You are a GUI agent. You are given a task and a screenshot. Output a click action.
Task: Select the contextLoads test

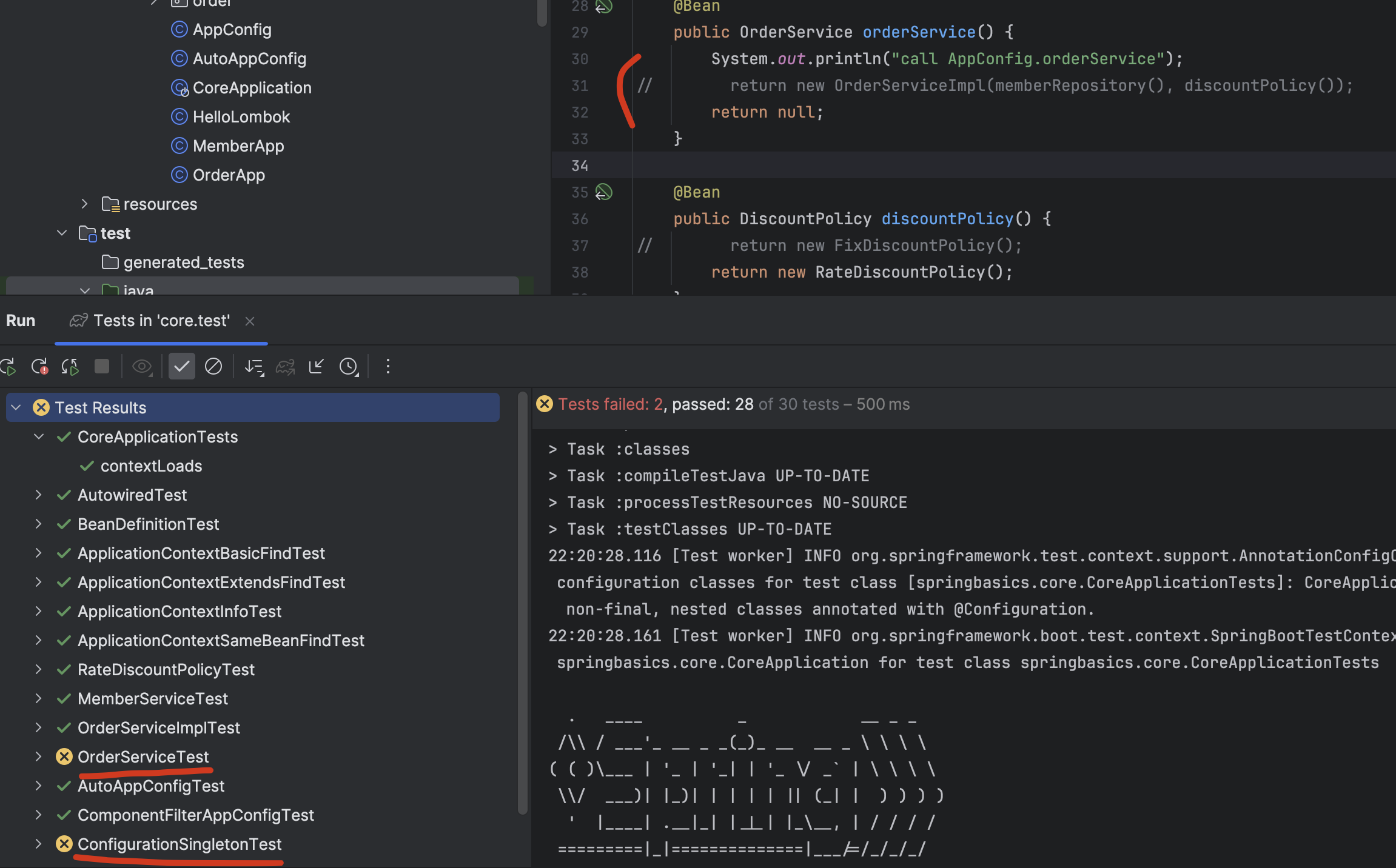(151, 466)
